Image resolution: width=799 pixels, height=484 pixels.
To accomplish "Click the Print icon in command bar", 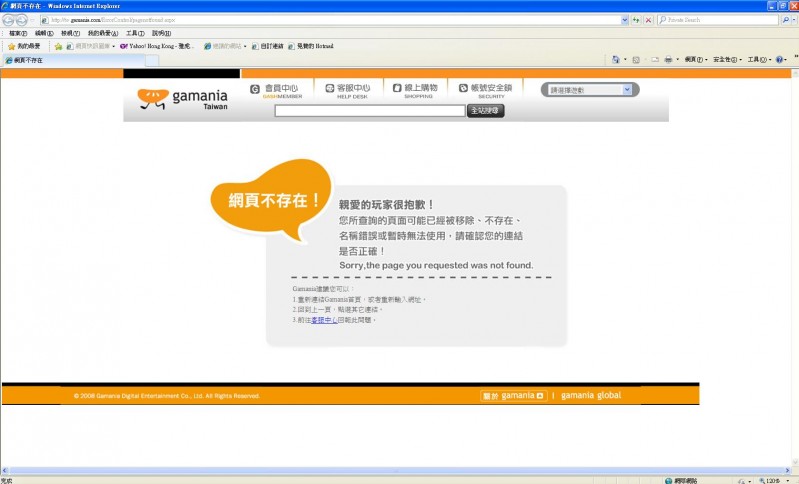I will (x=668, y=60).
